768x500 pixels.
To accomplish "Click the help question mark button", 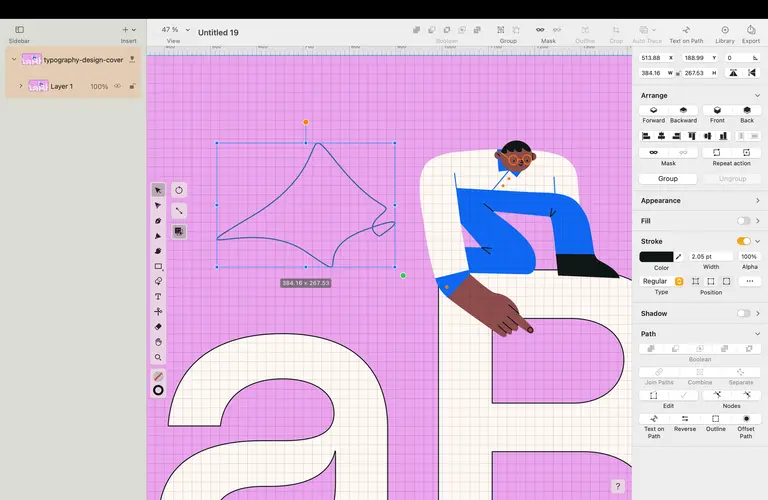I will point(618,486).
